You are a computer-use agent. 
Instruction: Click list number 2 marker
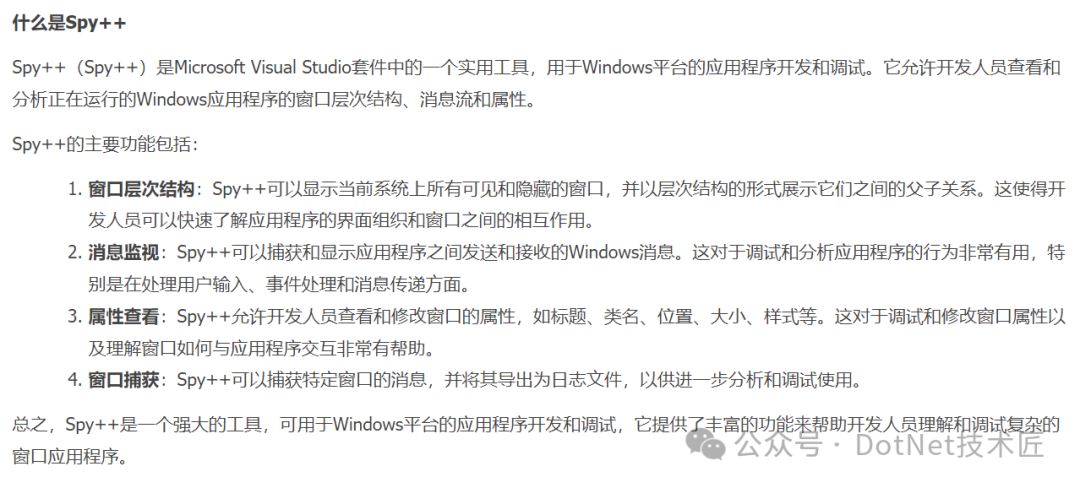(x=75, y=253)
